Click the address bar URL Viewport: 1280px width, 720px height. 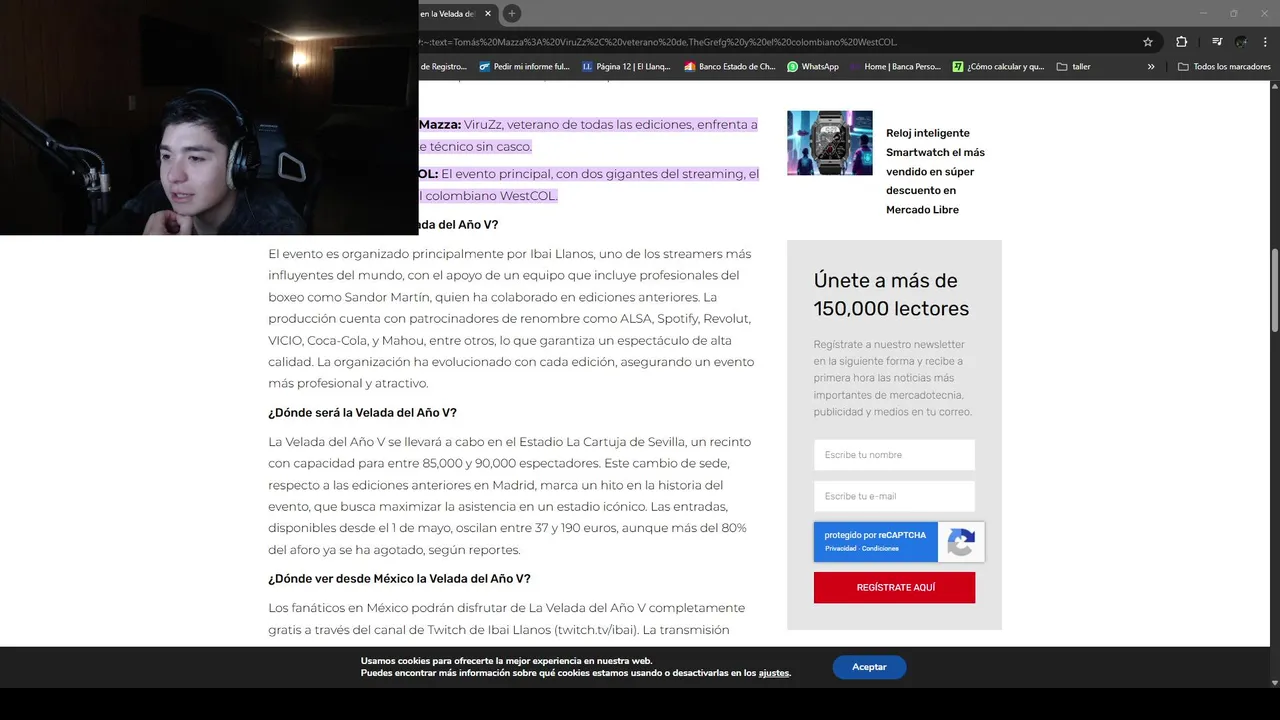[x=660, y=42]
